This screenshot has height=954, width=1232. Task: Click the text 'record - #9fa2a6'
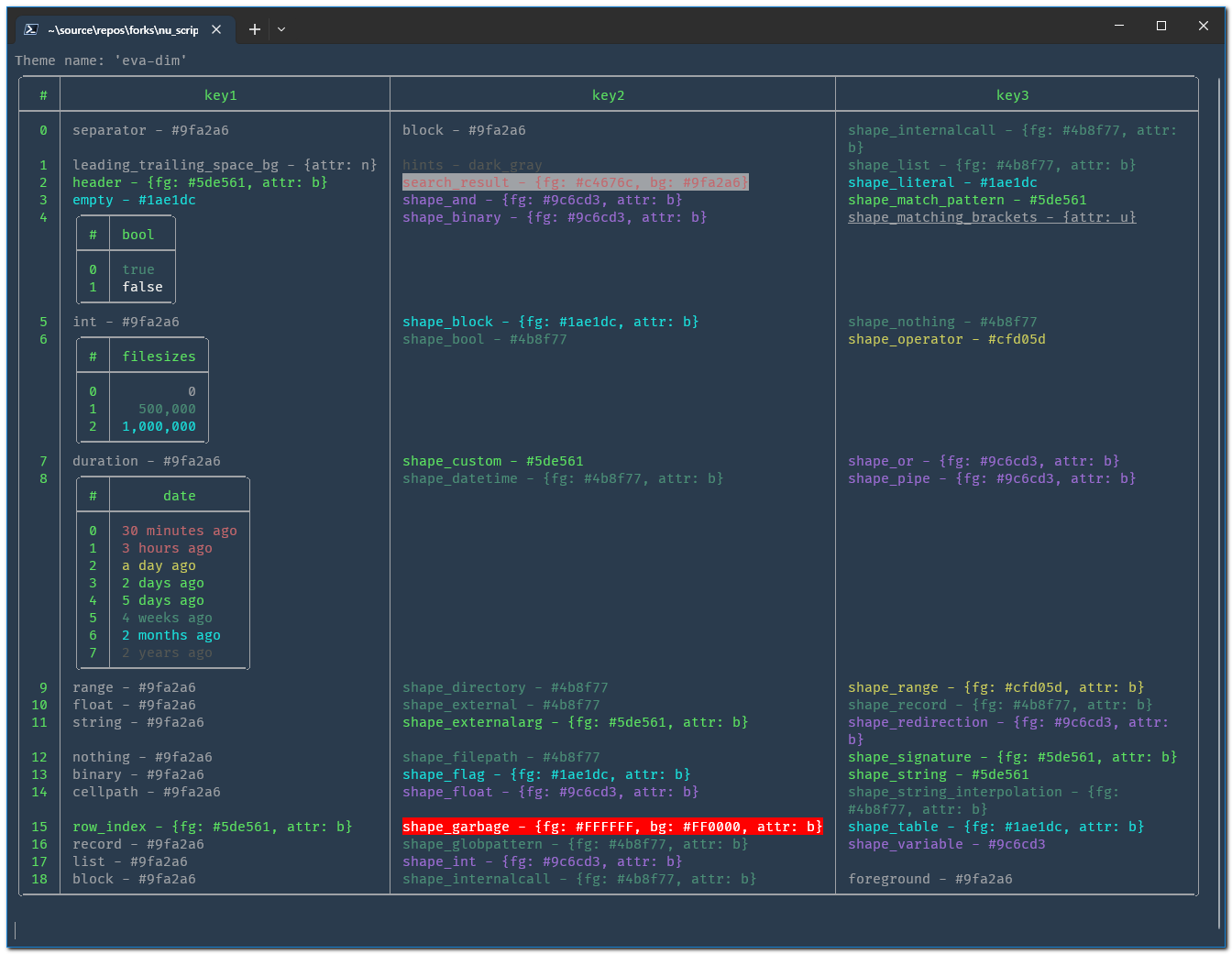click(x=138, y=844)
